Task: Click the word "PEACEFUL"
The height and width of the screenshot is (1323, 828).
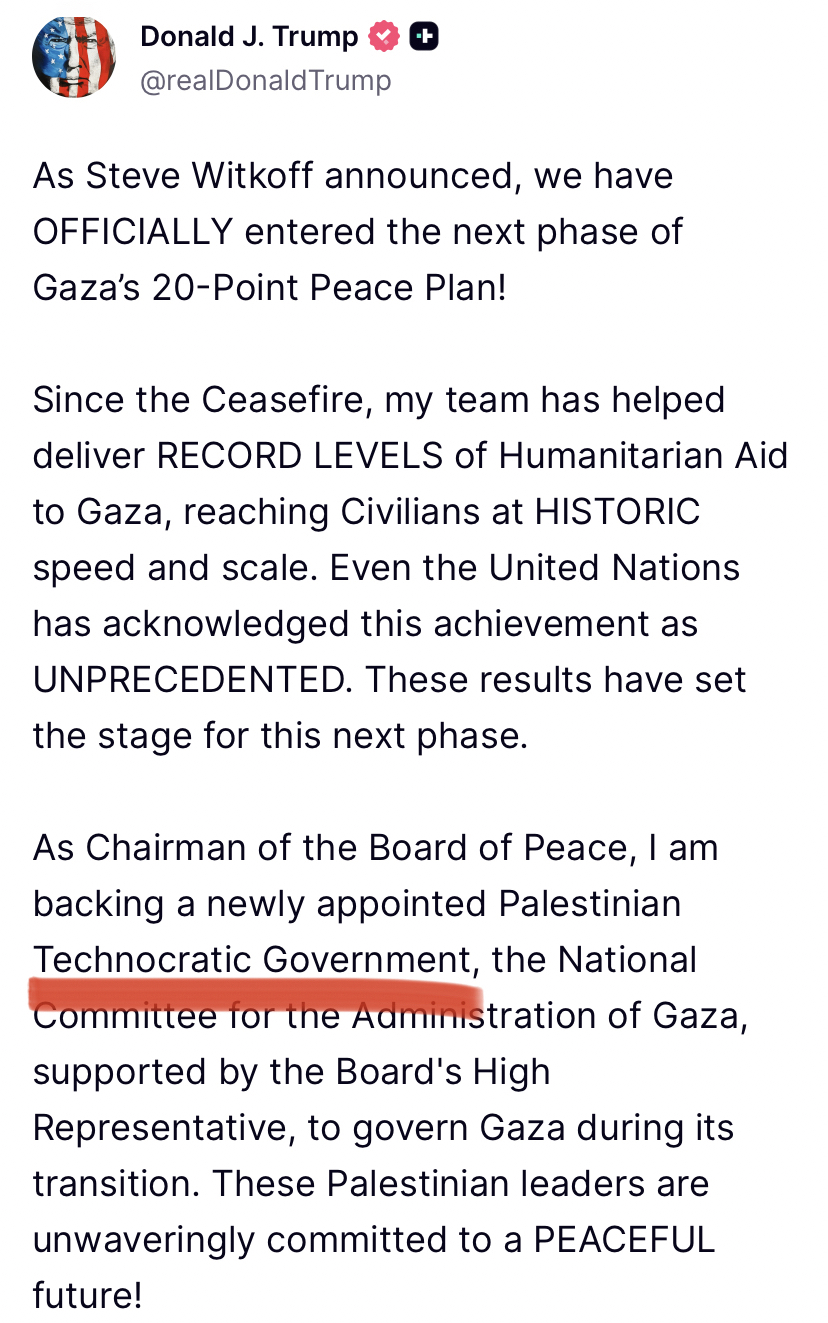Action: pyautogui.click(x=624, y=1240)
